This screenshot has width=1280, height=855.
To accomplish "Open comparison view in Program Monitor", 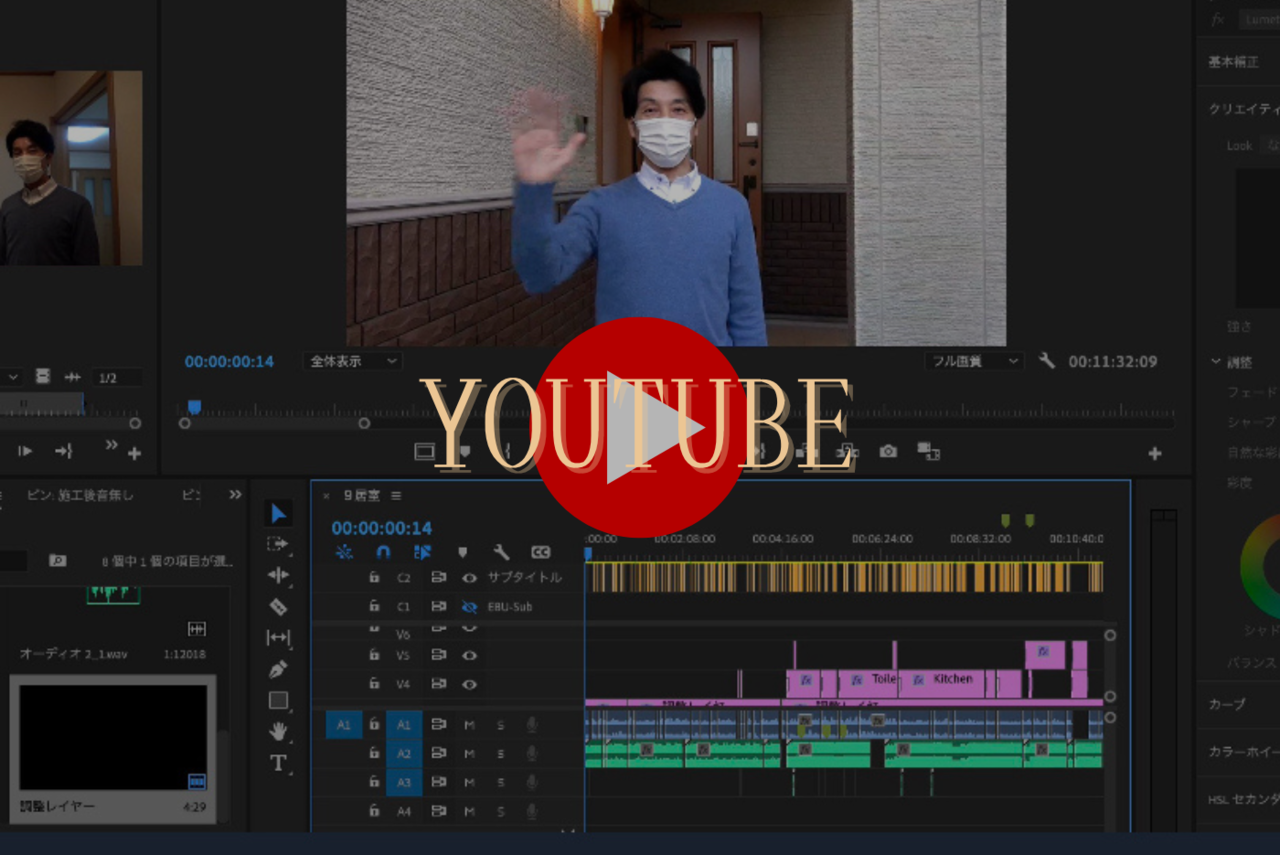I will pyautogui.click(x=928, y=452).
